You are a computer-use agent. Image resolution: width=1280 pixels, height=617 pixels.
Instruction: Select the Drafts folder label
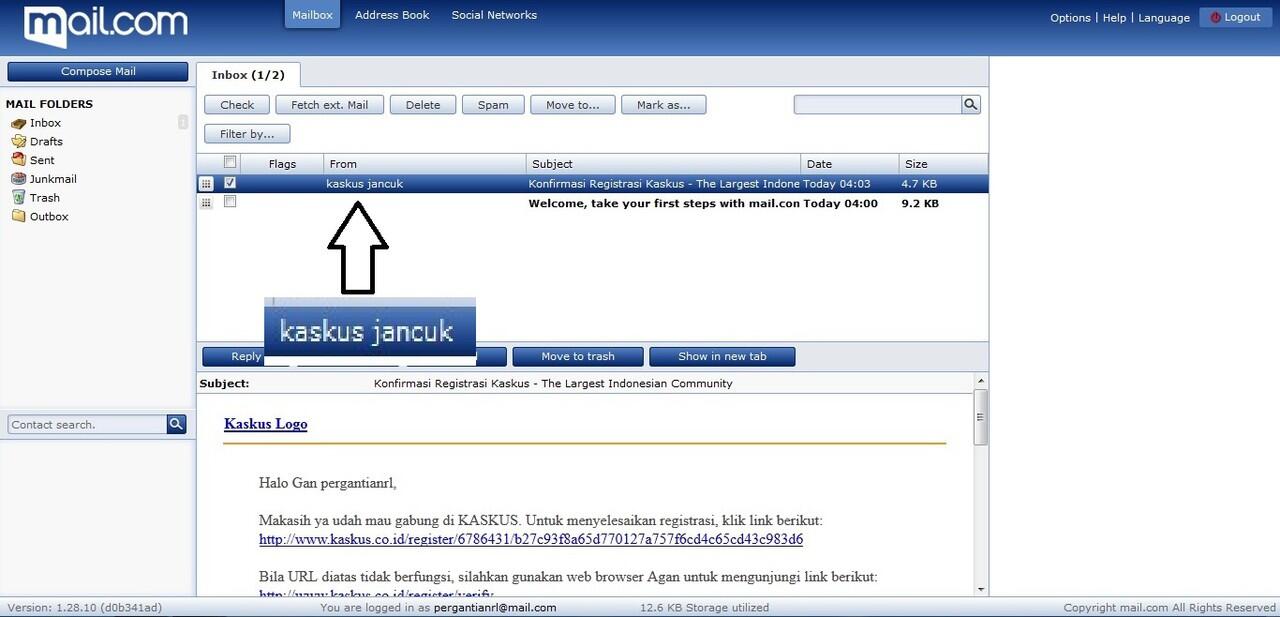point(46,142)
